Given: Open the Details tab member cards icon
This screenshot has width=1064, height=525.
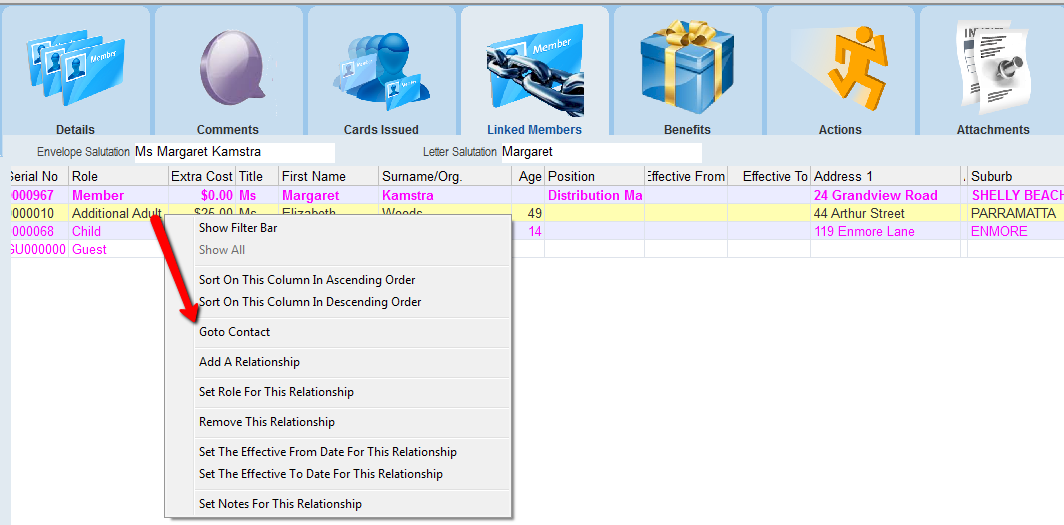Looking at the screenshot, I should tap(75, 69).
